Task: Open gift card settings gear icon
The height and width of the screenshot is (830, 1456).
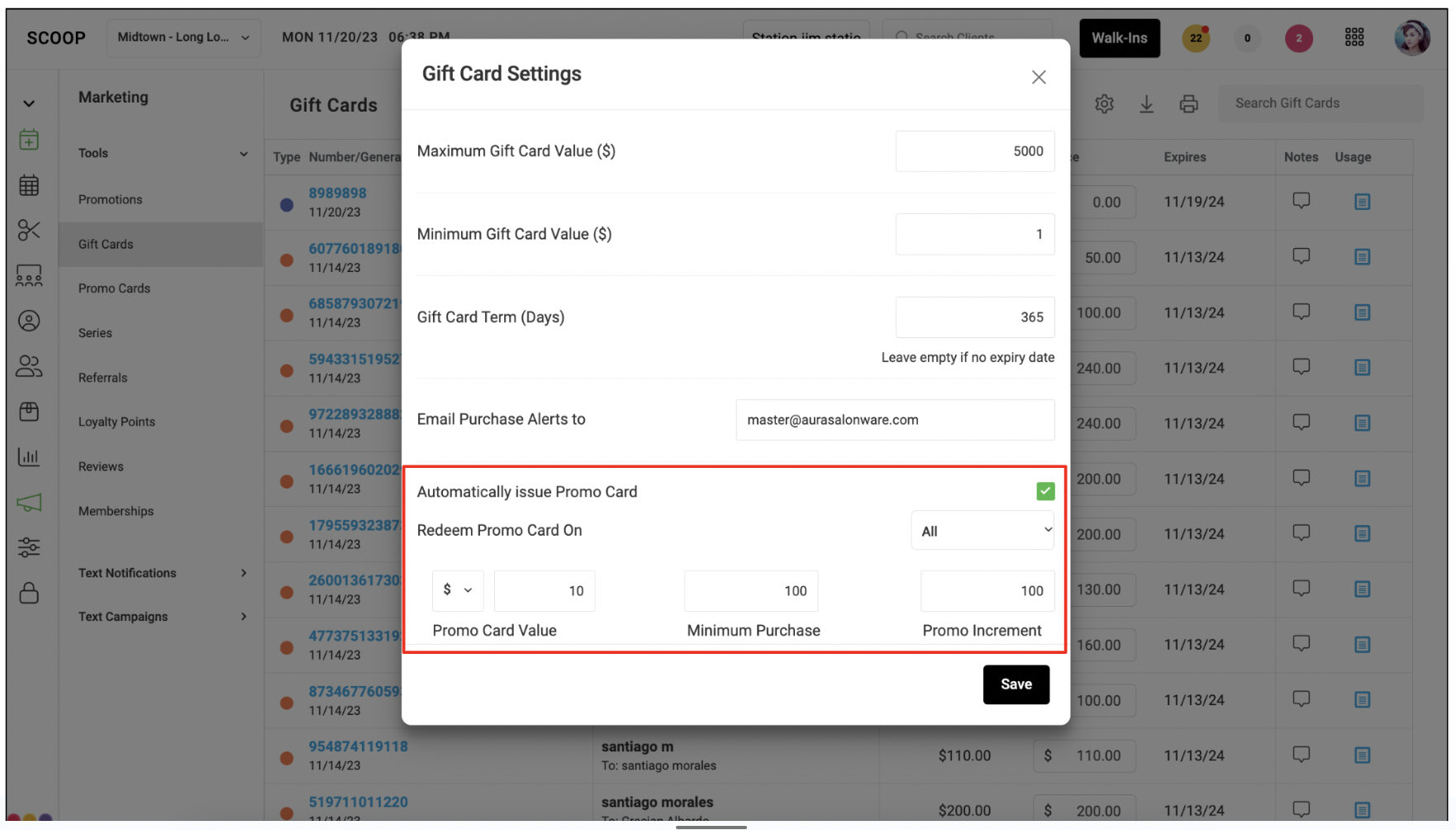Action: 1104,104
